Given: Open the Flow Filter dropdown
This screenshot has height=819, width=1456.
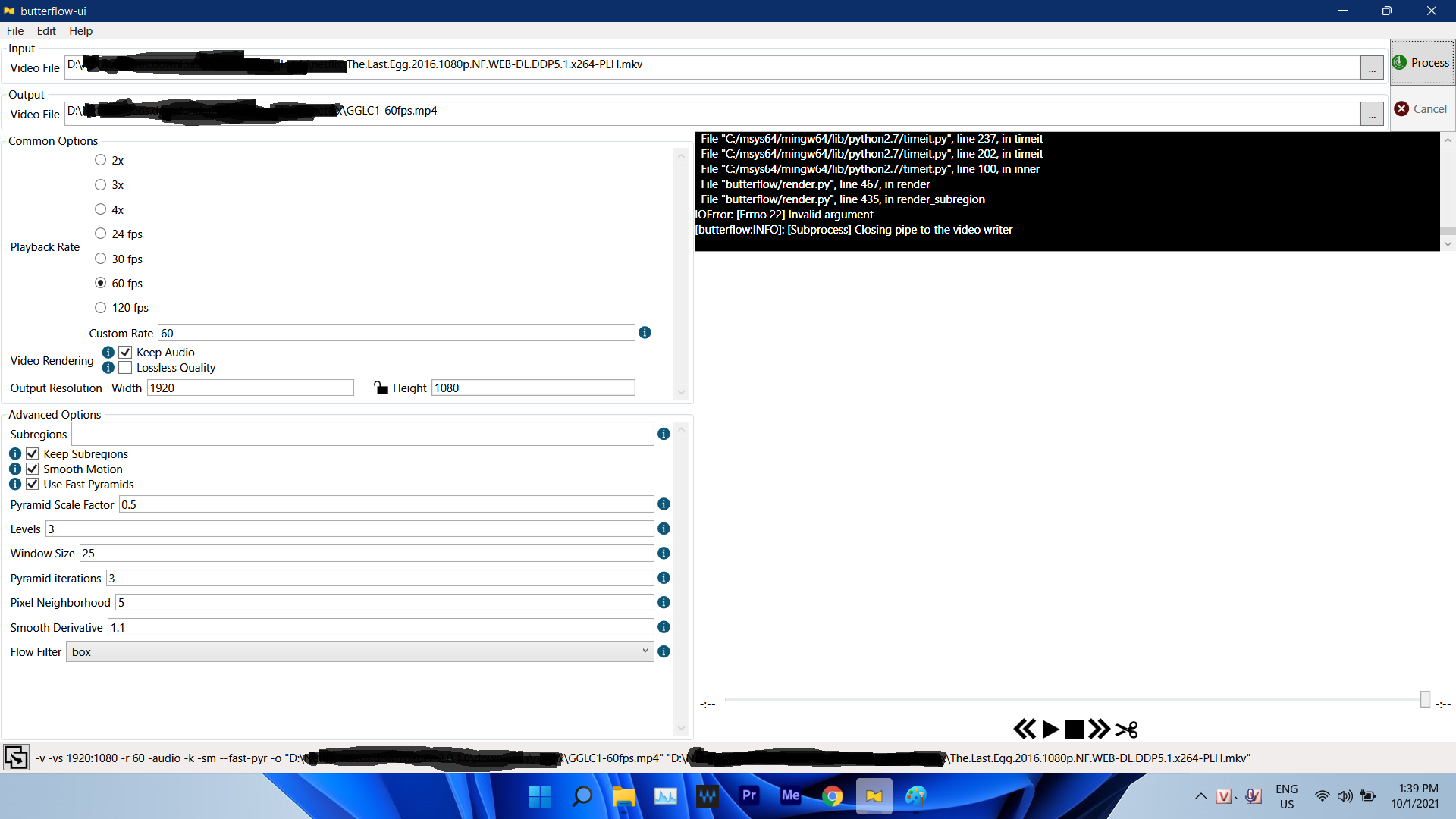Looking at the screenshot, I should [359, 651].
